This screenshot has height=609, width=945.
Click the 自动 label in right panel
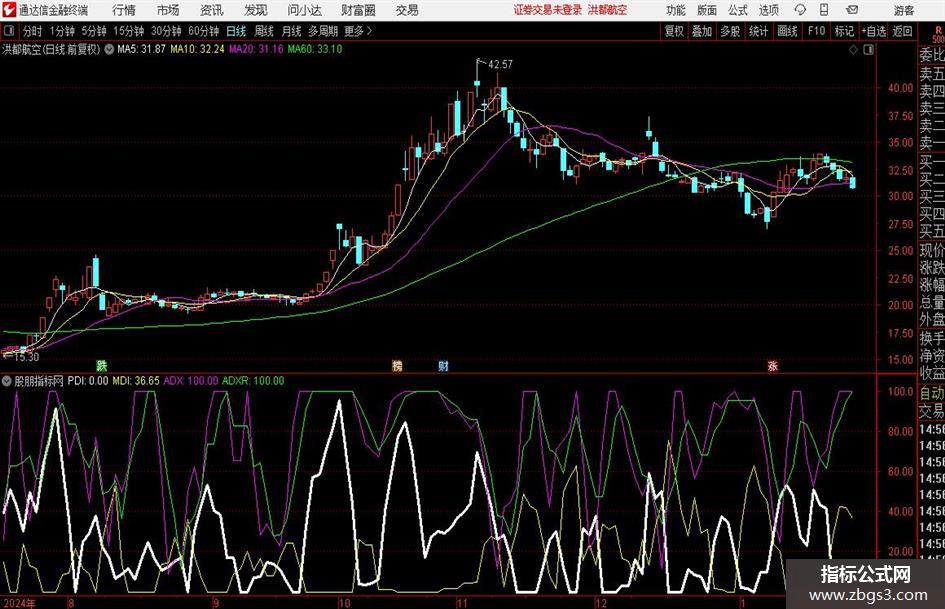(932, 393)
